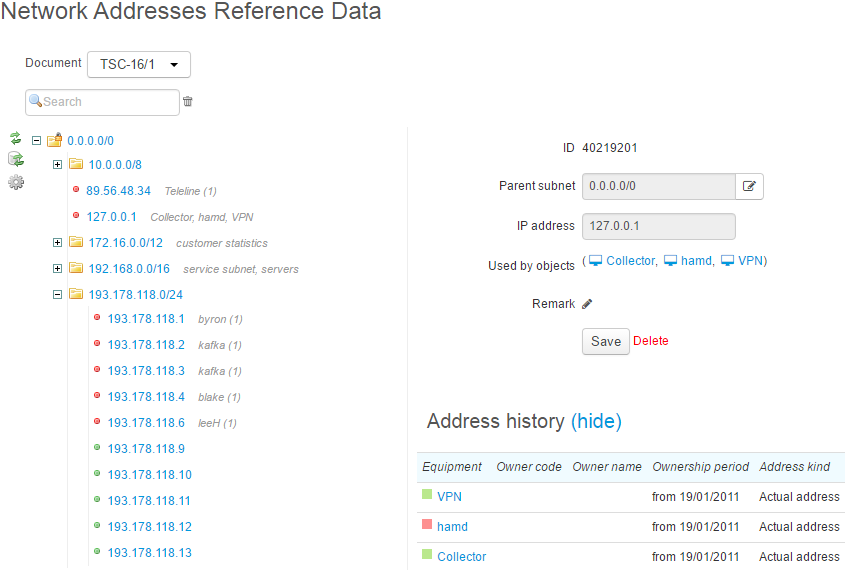The height and width of the screenshot is (570, 848).
Task: Select subnet 192.168.0.0/16
Action: click(129, 269)
